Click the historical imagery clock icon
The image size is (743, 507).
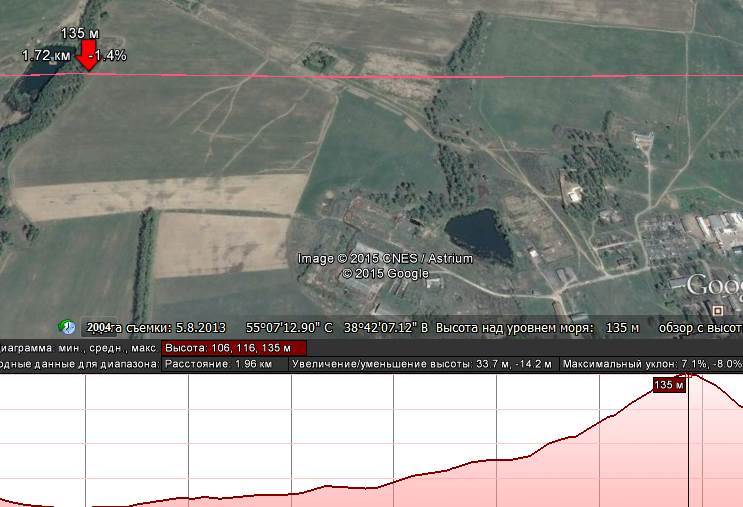click(67, 327)
